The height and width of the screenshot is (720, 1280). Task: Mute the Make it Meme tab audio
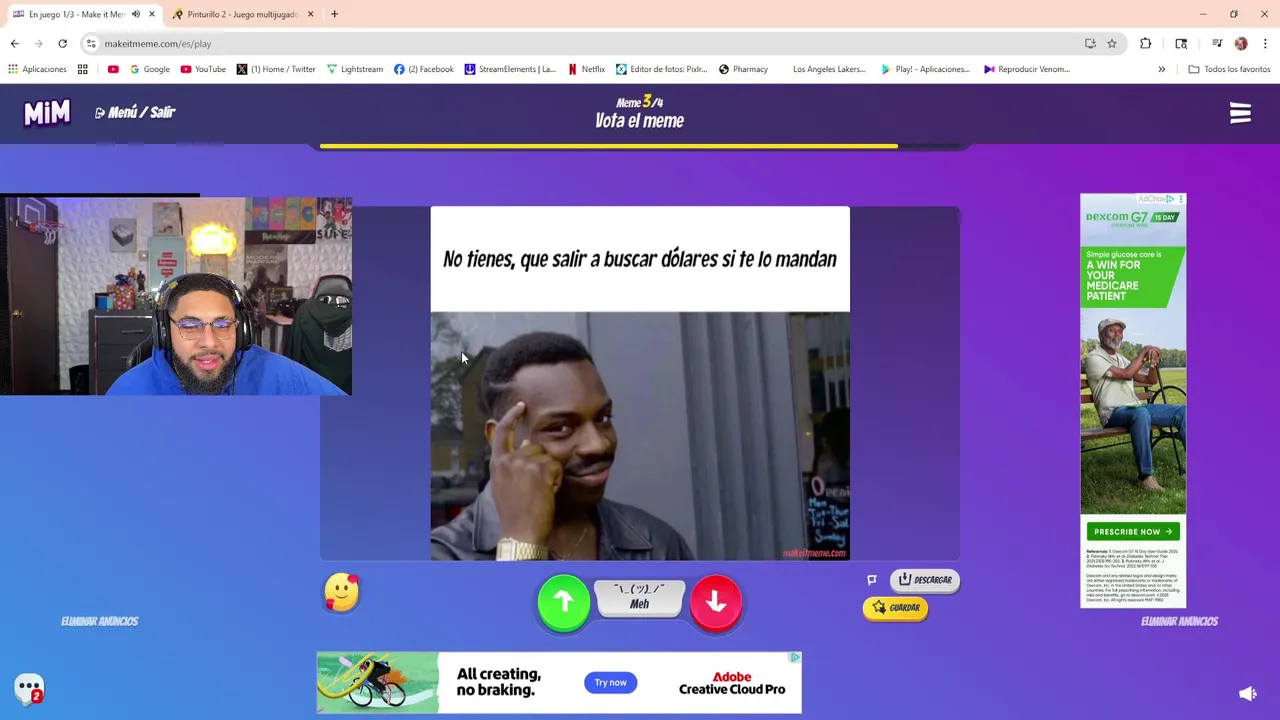click(x=136, y=14)
